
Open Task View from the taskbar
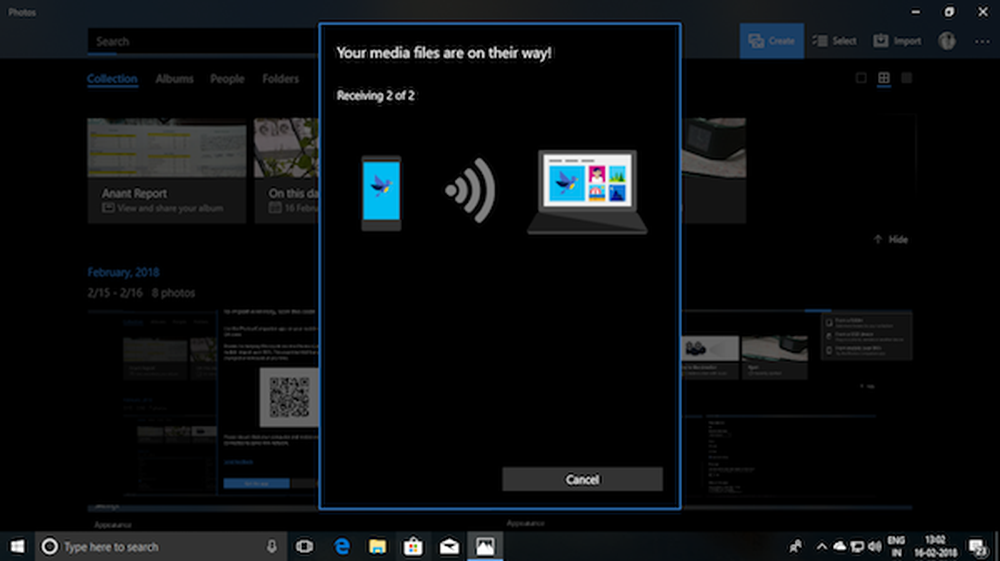(x=305, y=546)
